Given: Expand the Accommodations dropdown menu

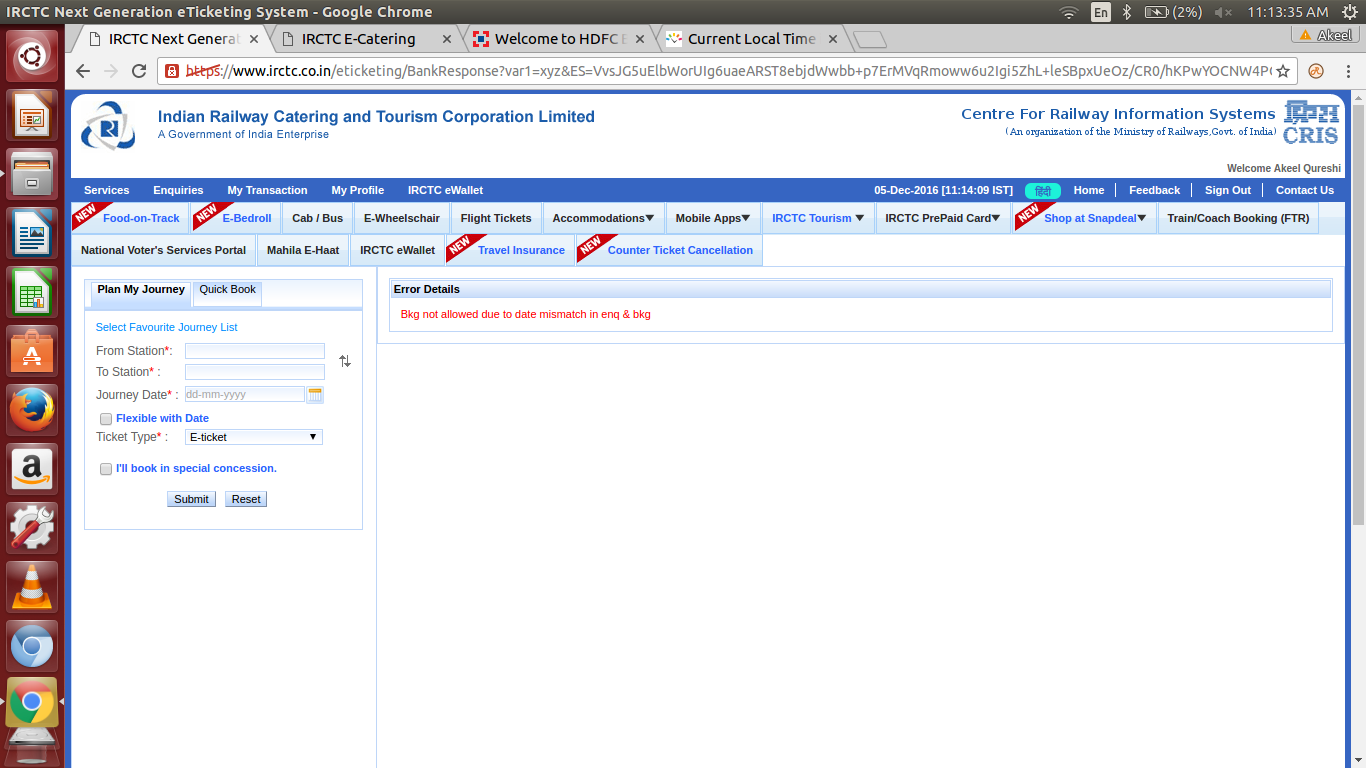Looking at the screenshot, I should 603,218.
